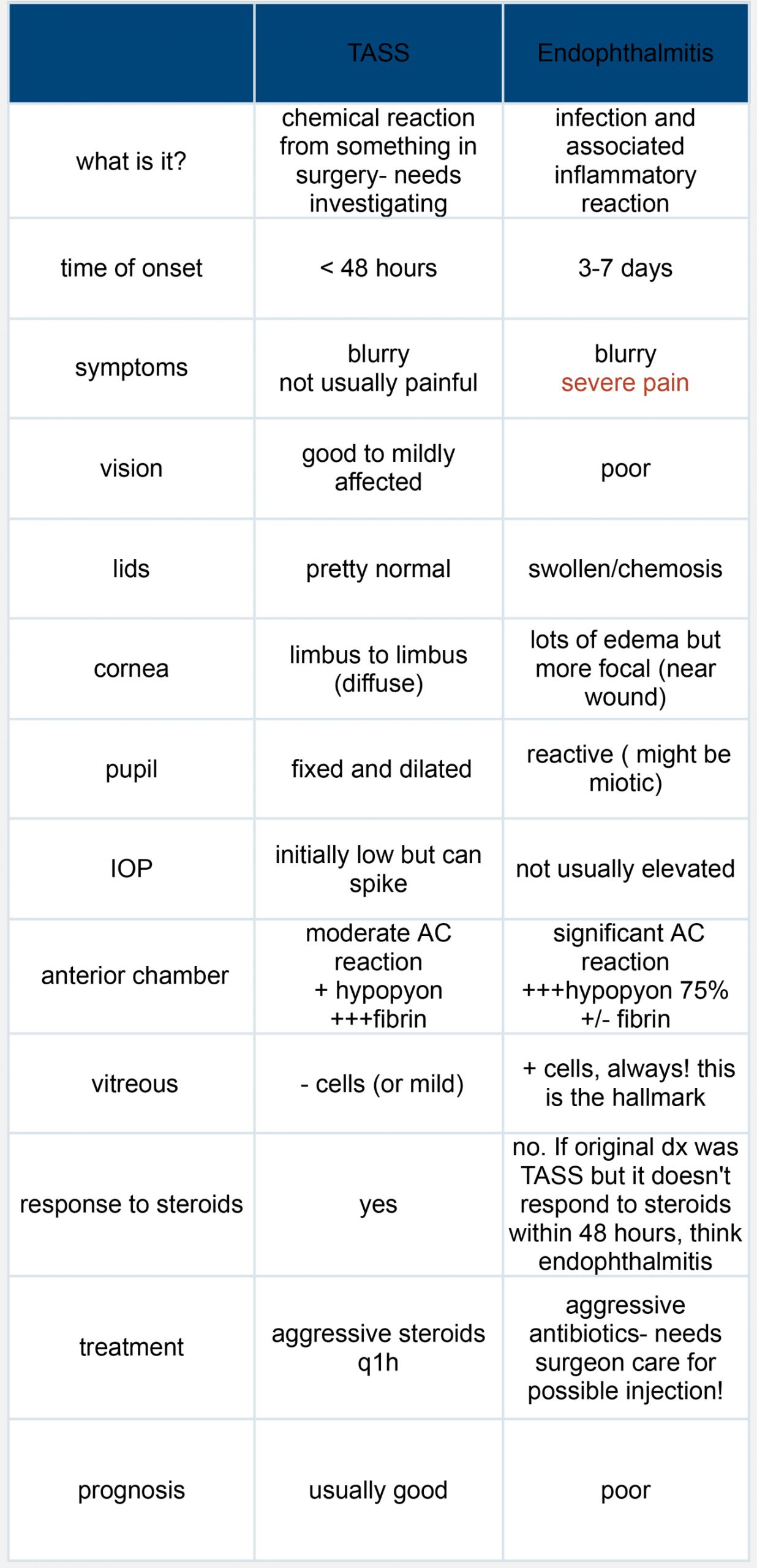The image size is (757, 1568).
Task: Click the TASS column header
Action: pyautogui.click(x=378, y=53)
